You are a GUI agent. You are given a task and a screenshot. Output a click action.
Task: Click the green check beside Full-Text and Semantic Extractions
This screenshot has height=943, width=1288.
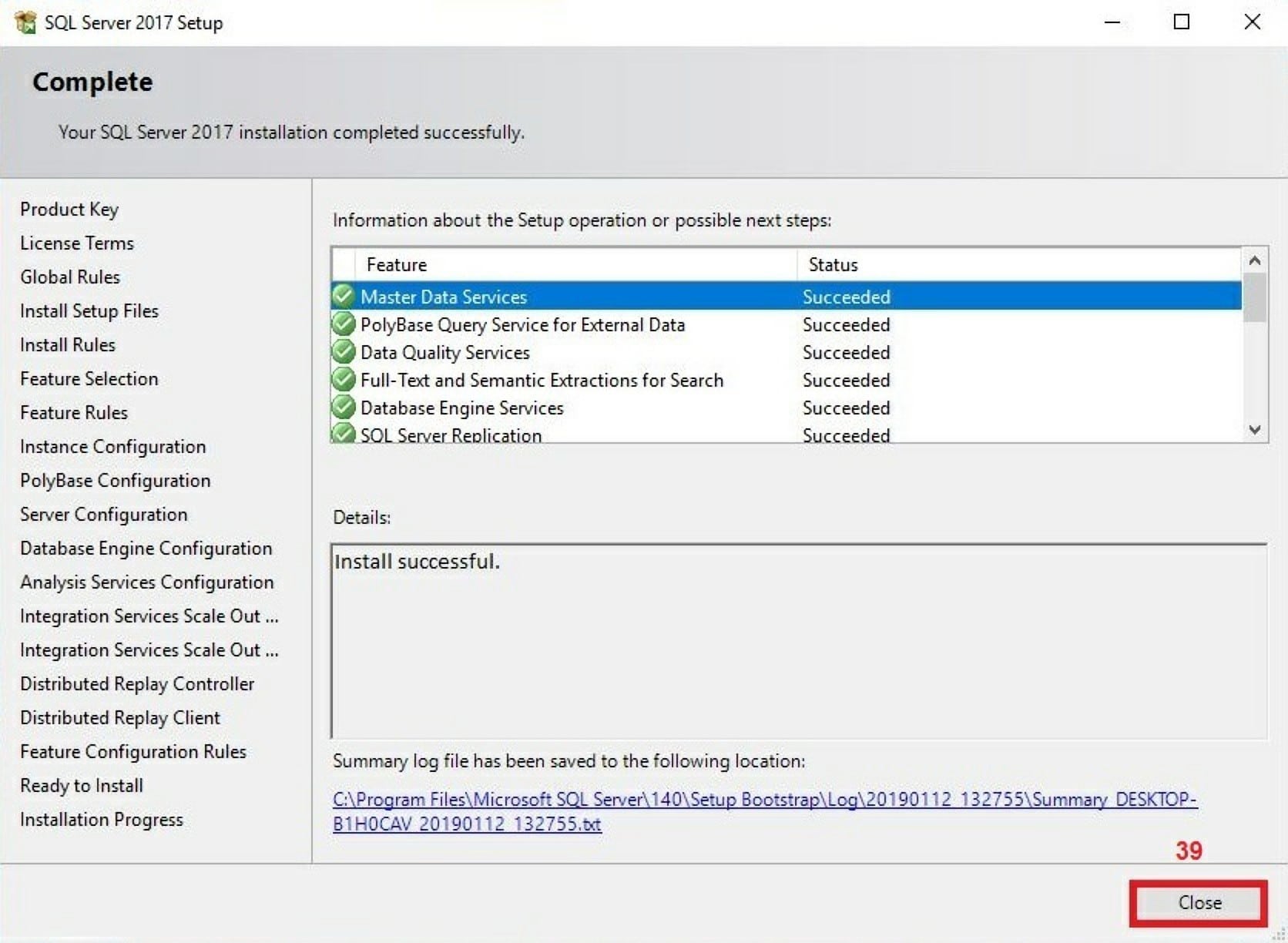pos(344,379)
